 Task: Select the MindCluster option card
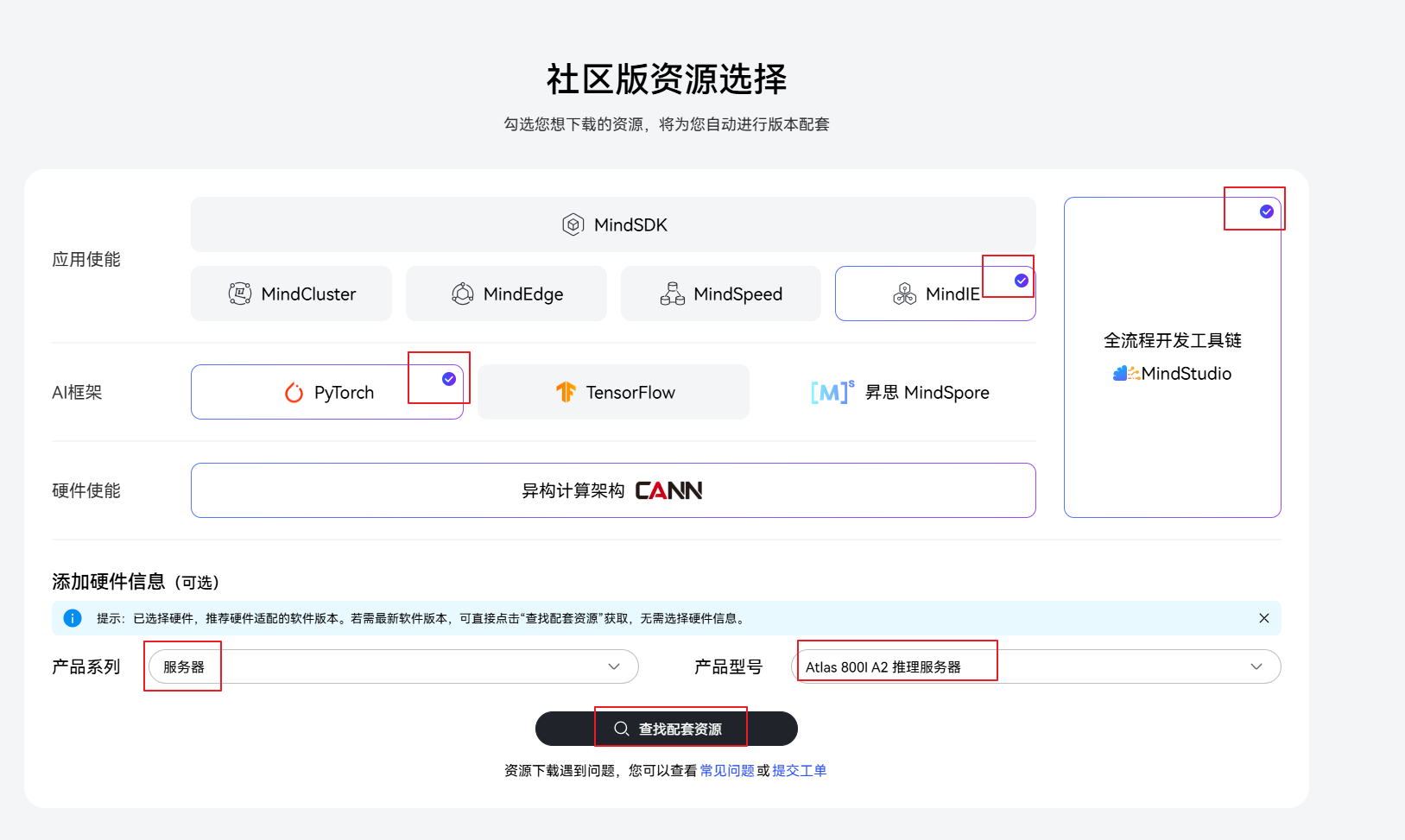[x=291, y=294]
